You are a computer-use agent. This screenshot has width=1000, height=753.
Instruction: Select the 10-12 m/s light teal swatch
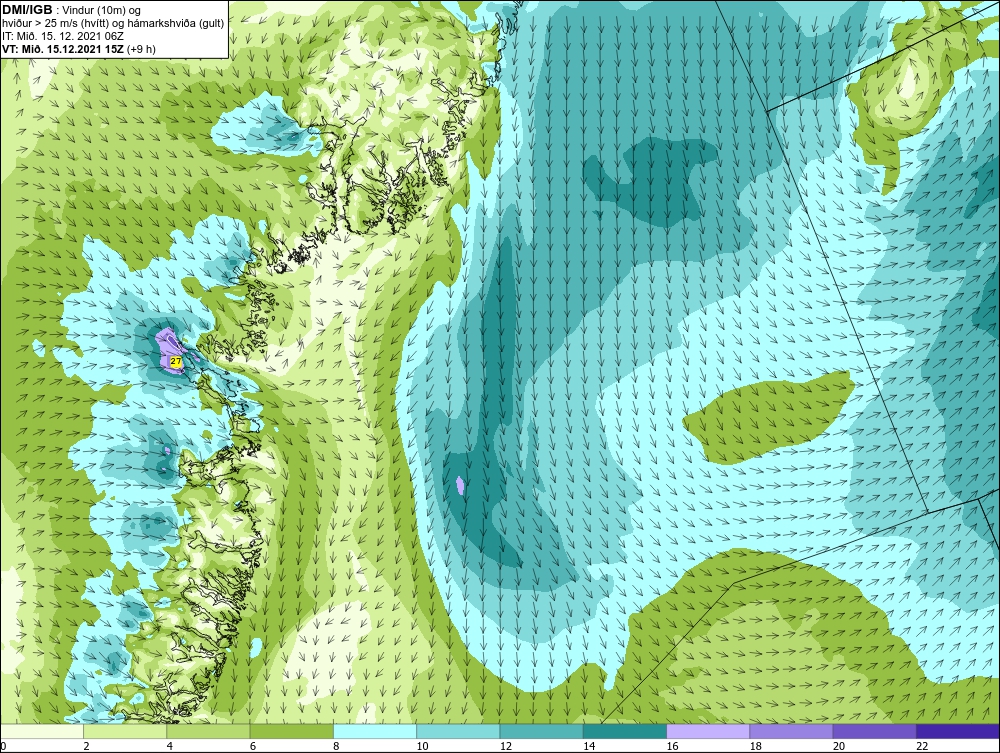458,731
